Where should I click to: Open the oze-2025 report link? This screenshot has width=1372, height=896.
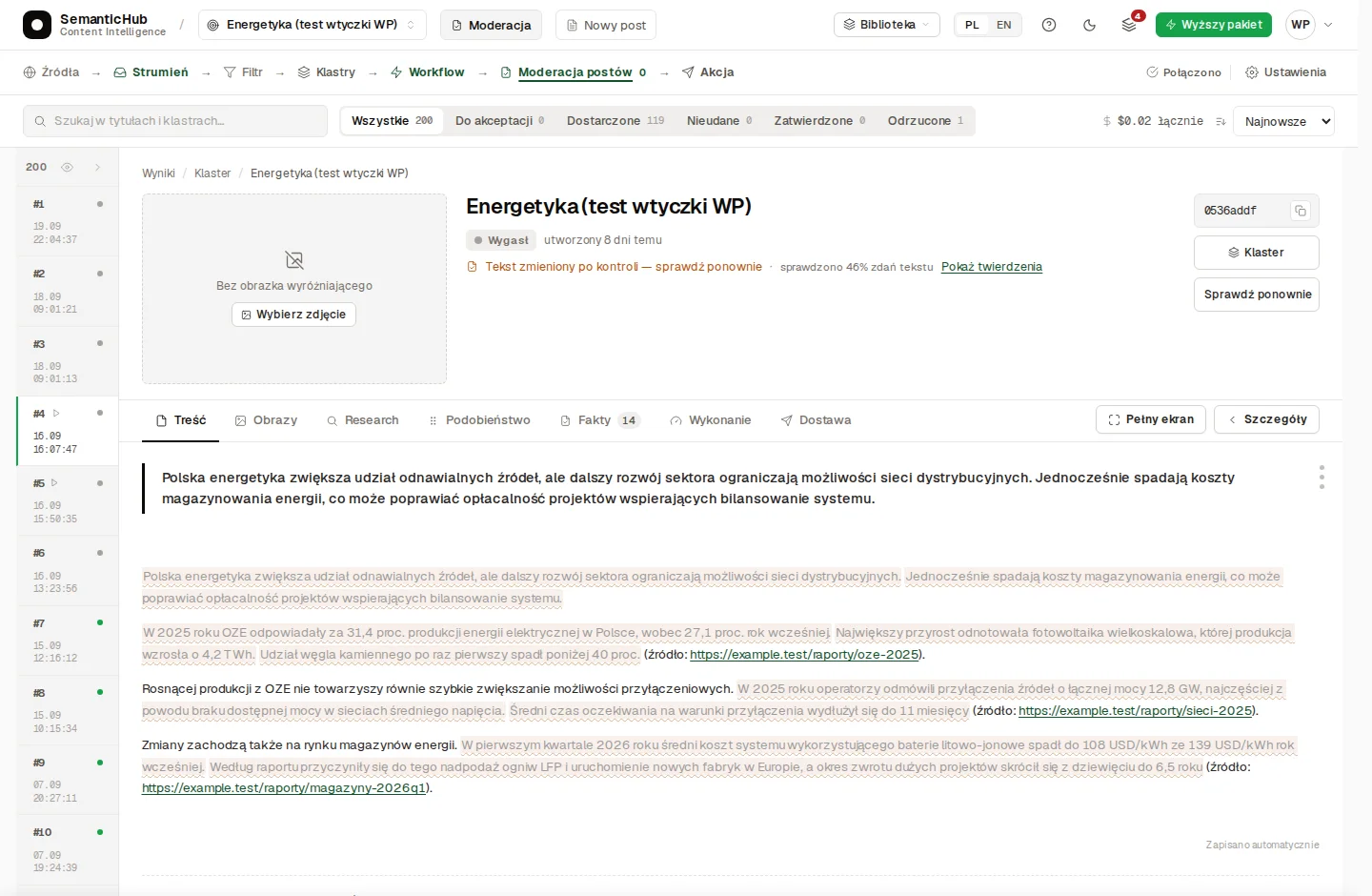coord(804,655)
